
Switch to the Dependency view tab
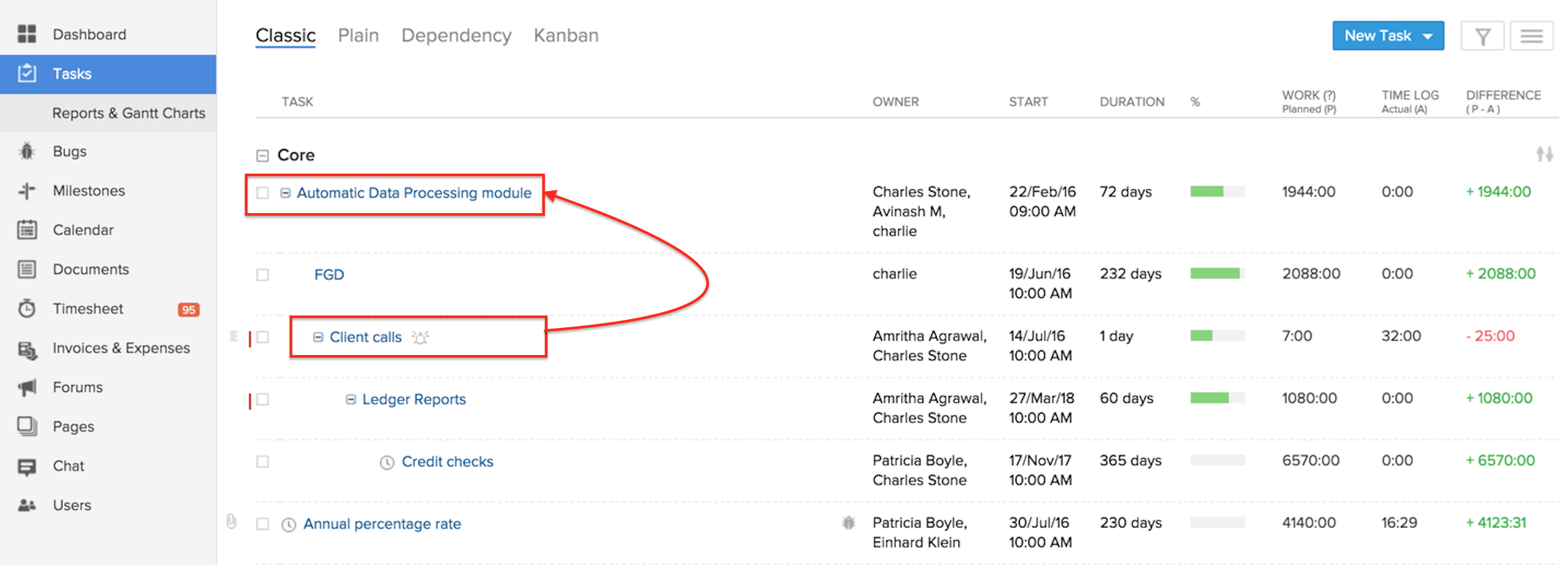point(456,36)
